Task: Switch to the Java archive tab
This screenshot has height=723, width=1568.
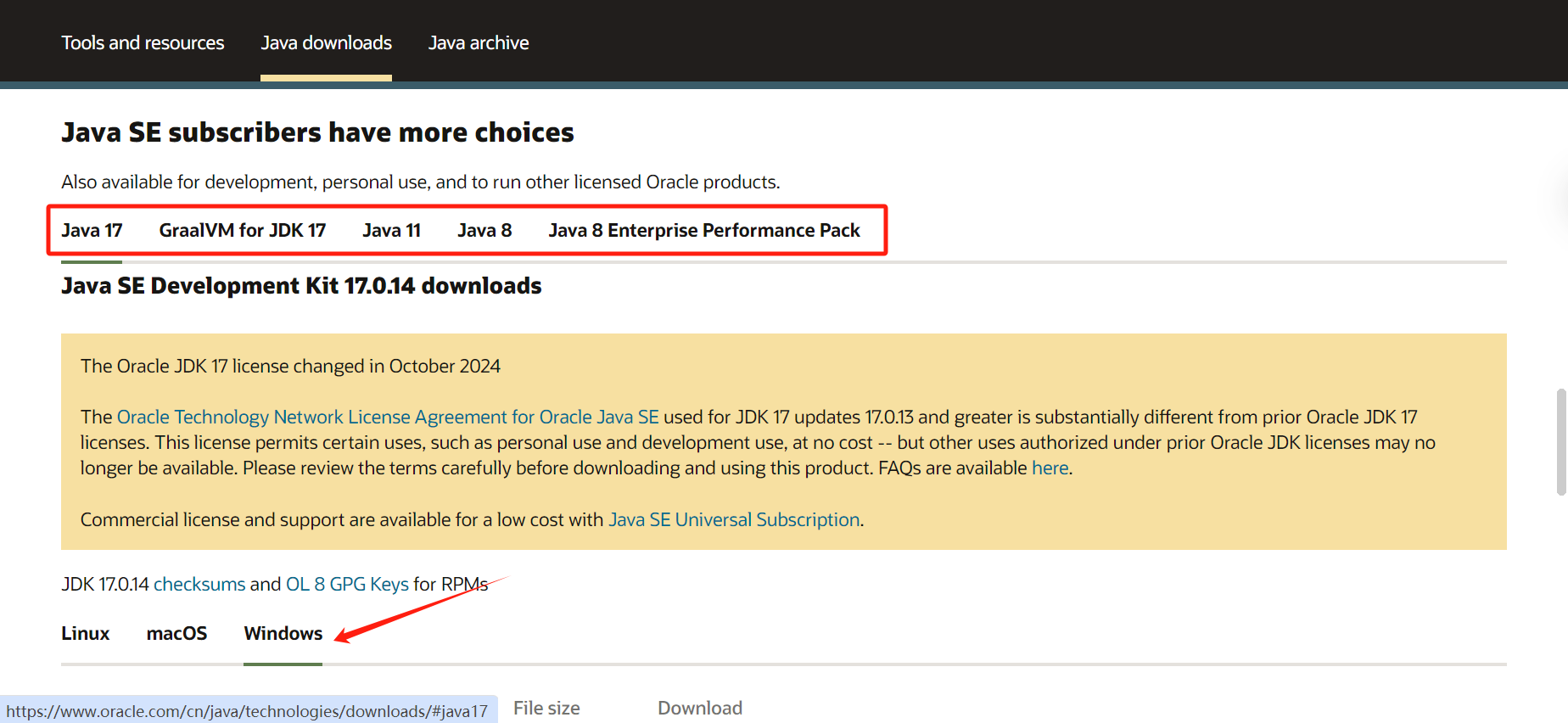Action: 478,42
